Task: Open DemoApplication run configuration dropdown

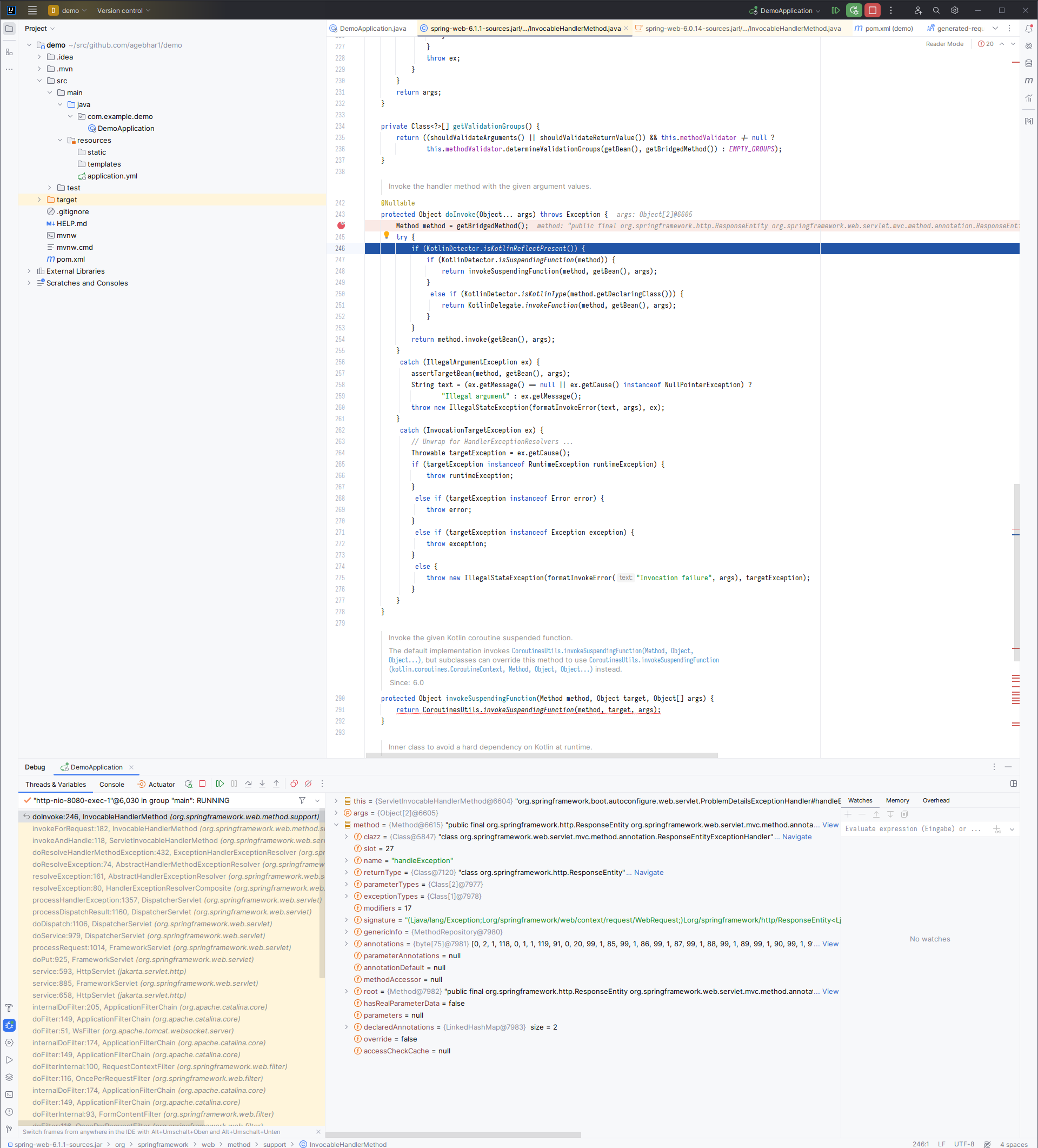Action: point(784,10)
